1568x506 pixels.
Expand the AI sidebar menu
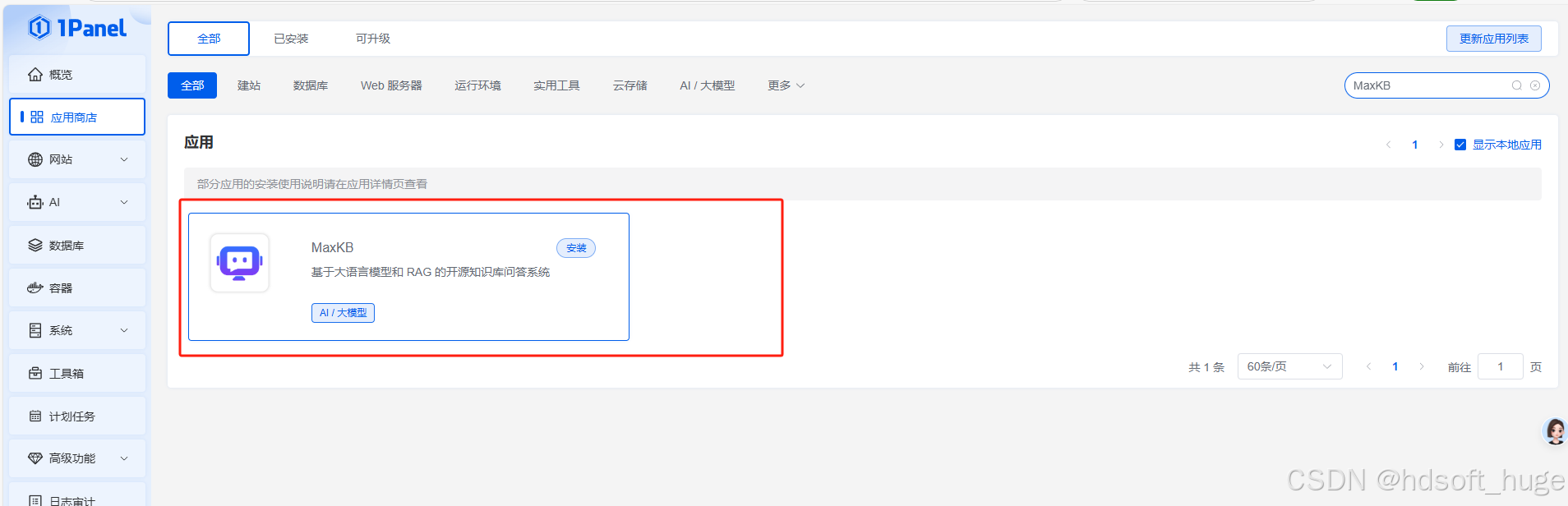(x=124, y=202)
